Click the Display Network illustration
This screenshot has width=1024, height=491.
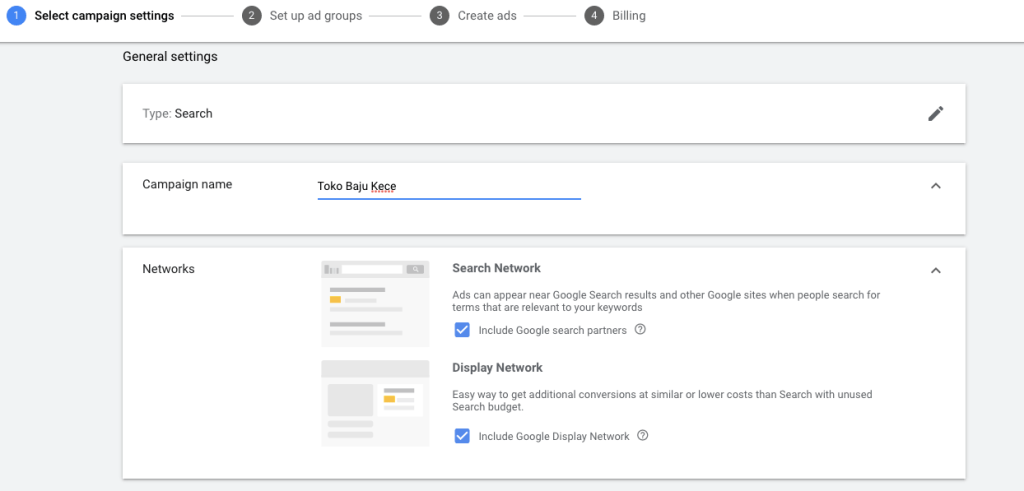click(375, 403)
